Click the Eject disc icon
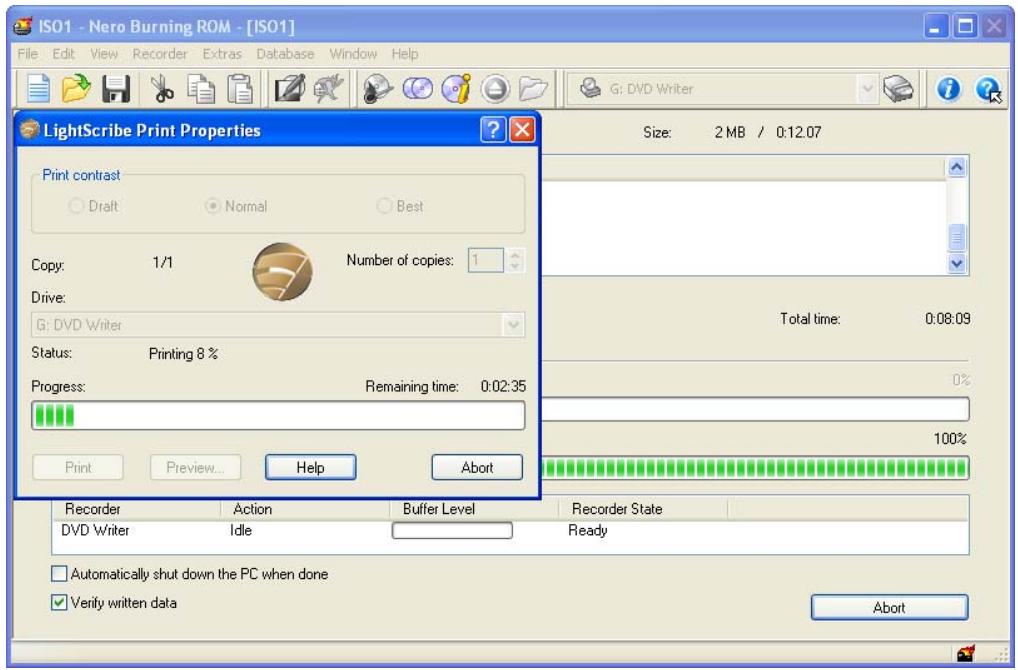This screenshot has width=1018, height=670. 495,89
